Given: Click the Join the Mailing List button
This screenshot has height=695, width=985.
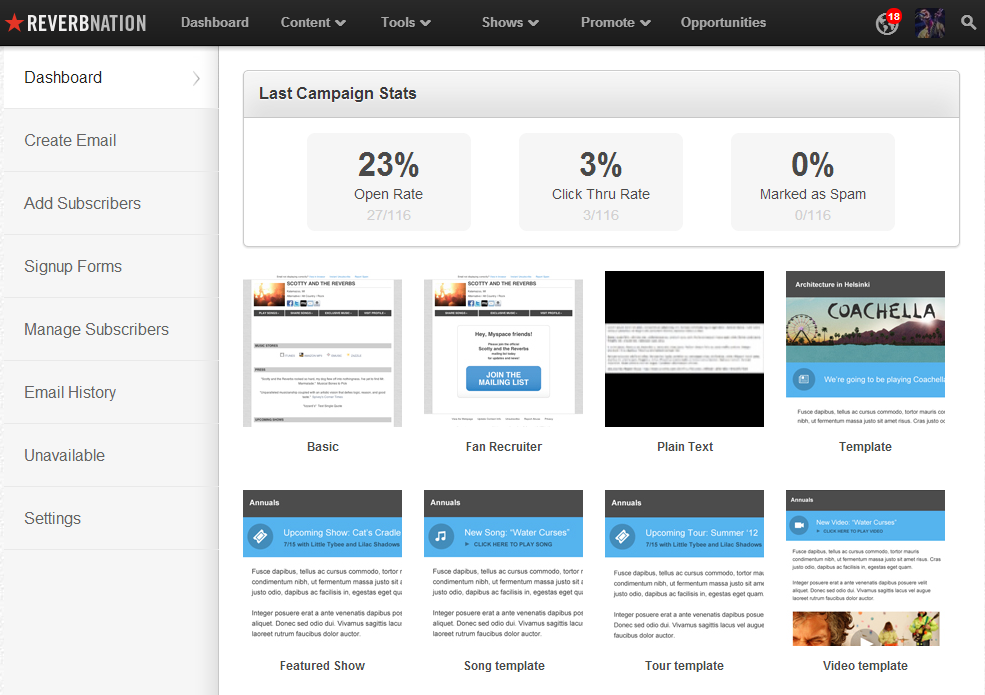Looking at the screenshot, I should pyautogui.click(x=503, y=379).
